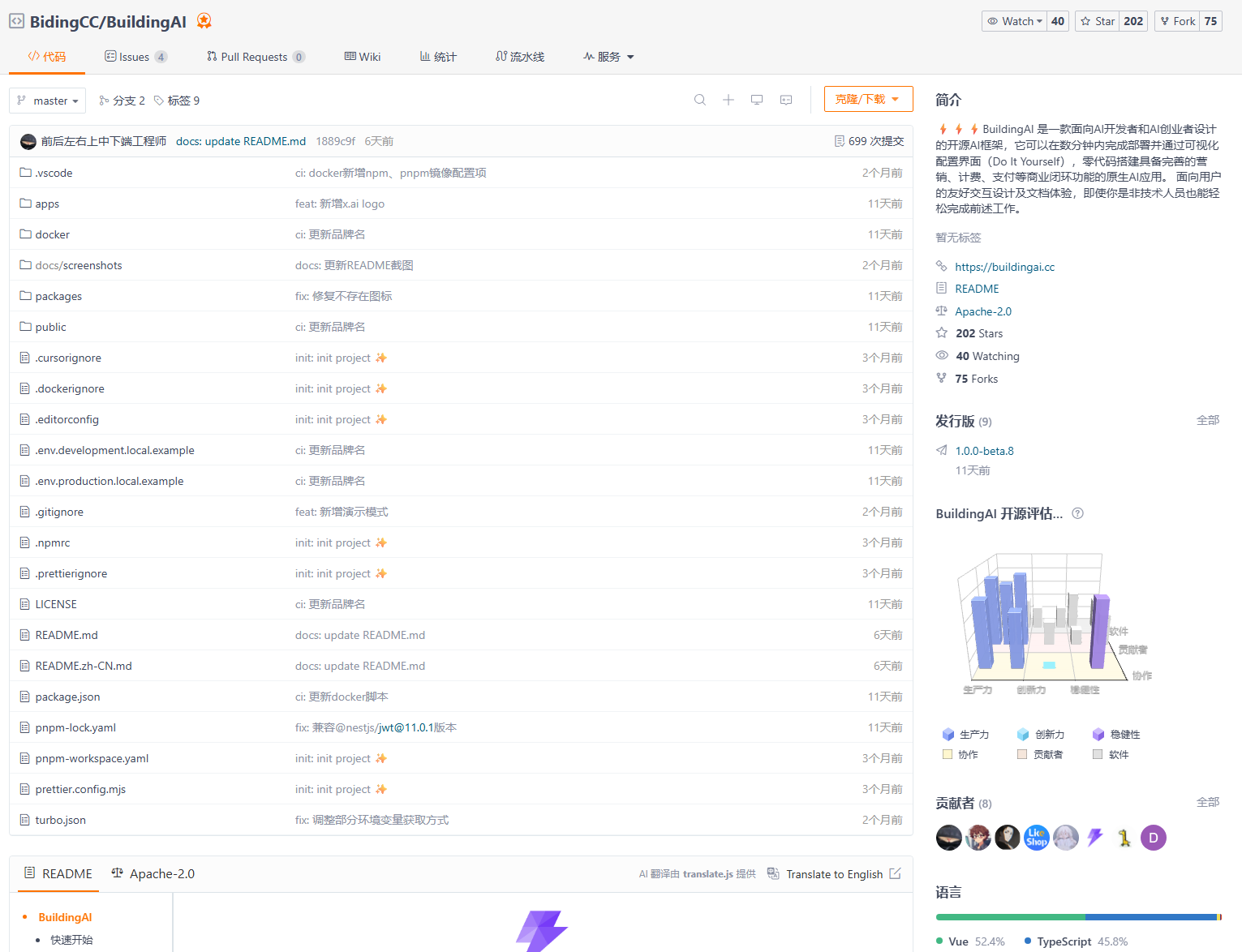Click the commit author avatar 前后左右上中下端工程师
Screen dimensions: 1242x952
28,141
